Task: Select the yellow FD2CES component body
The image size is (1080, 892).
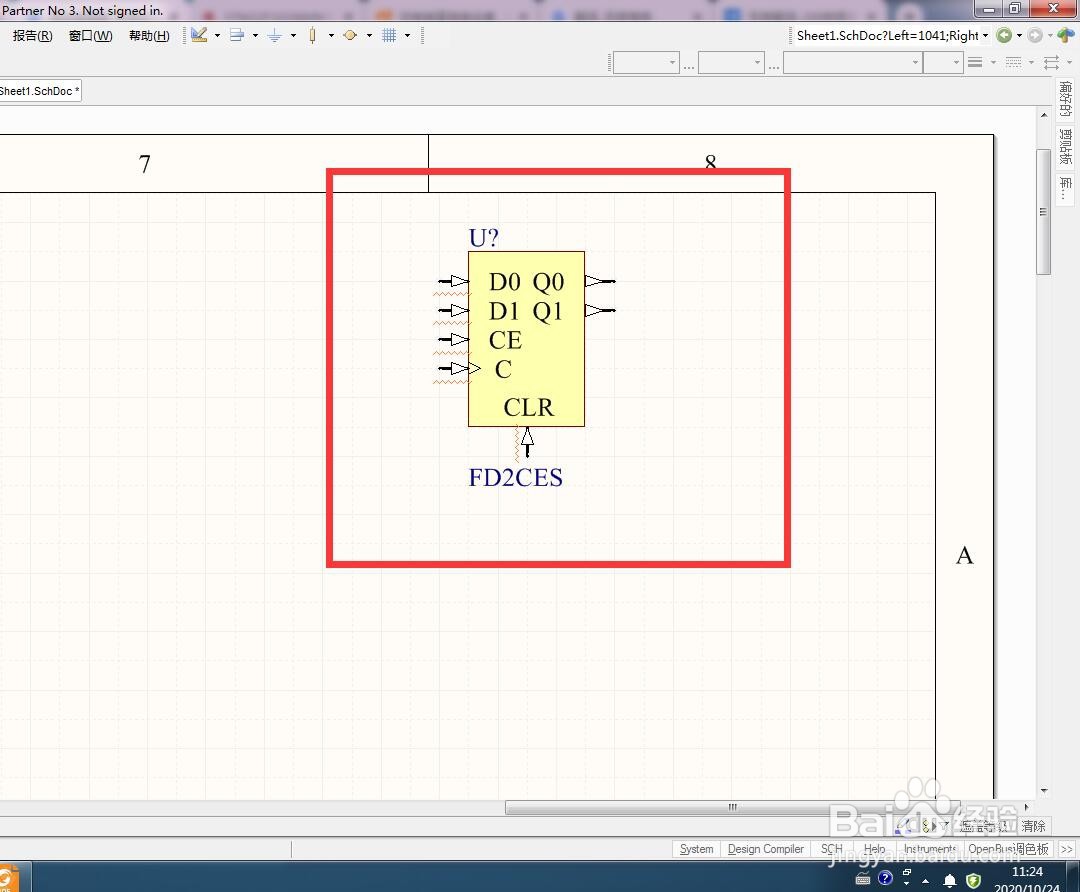Action: pyautogui.click(x=526, y=339)
